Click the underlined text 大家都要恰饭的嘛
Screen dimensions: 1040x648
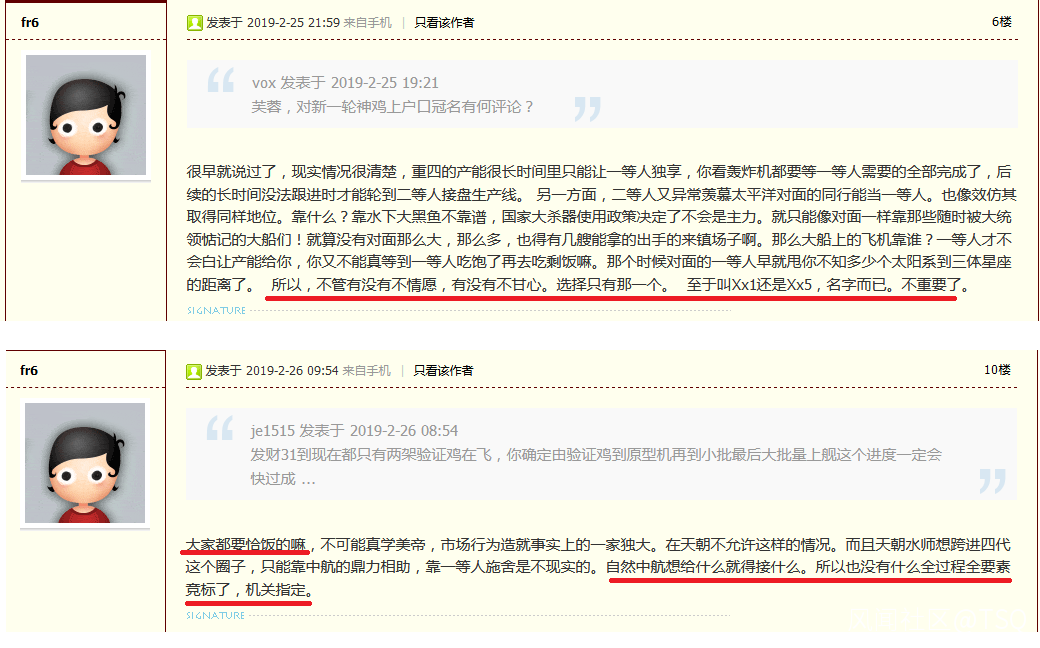245,545
